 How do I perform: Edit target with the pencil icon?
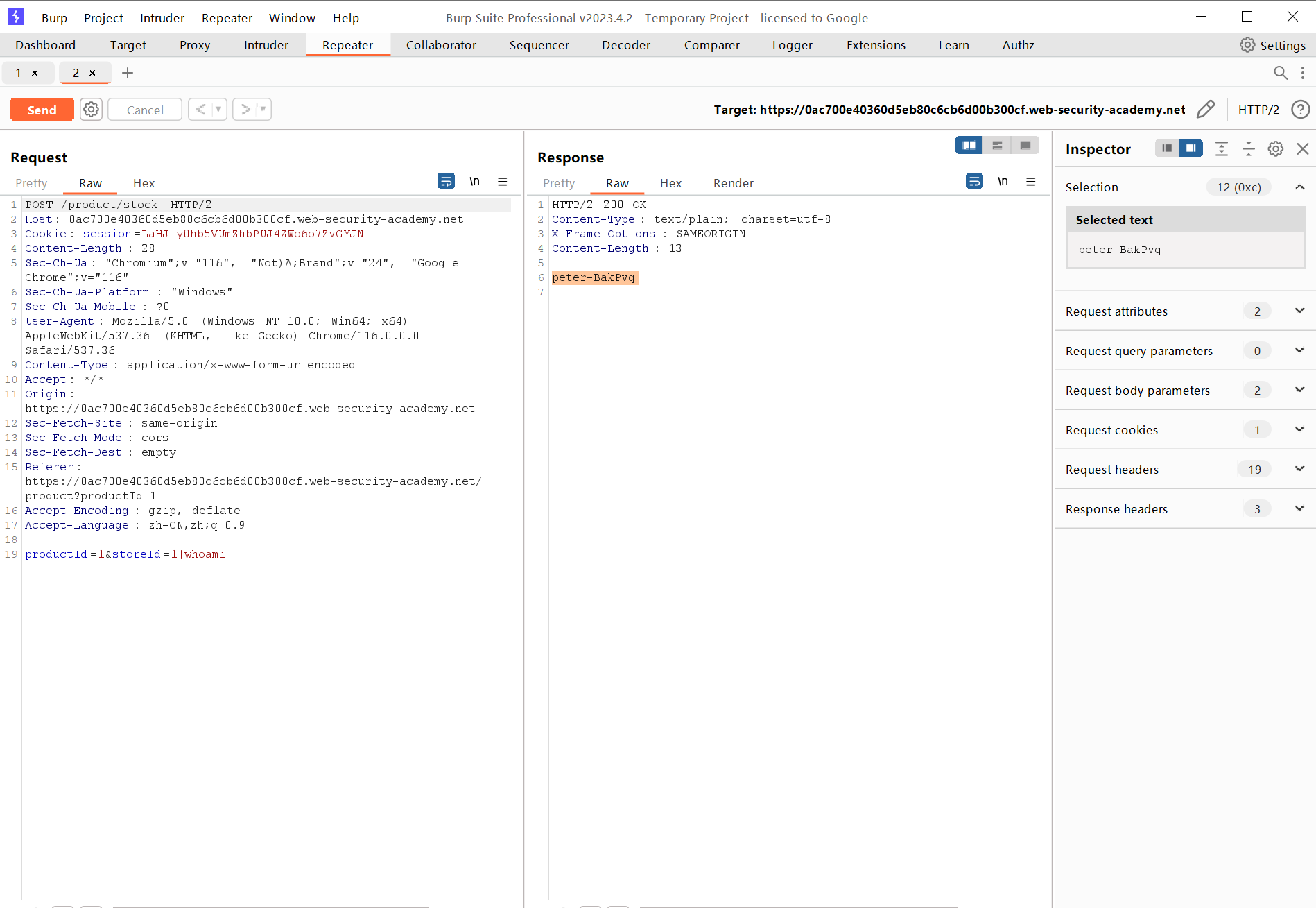(x=1206, y=109)
